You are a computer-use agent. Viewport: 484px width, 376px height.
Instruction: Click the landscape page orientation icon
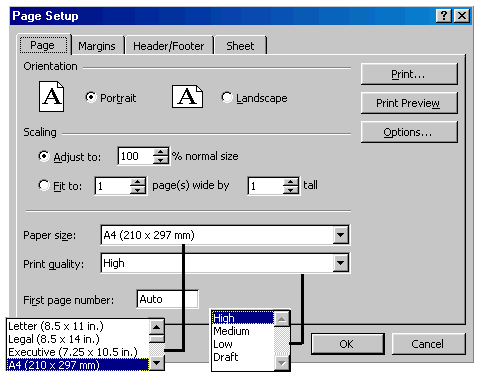[187, 96]
